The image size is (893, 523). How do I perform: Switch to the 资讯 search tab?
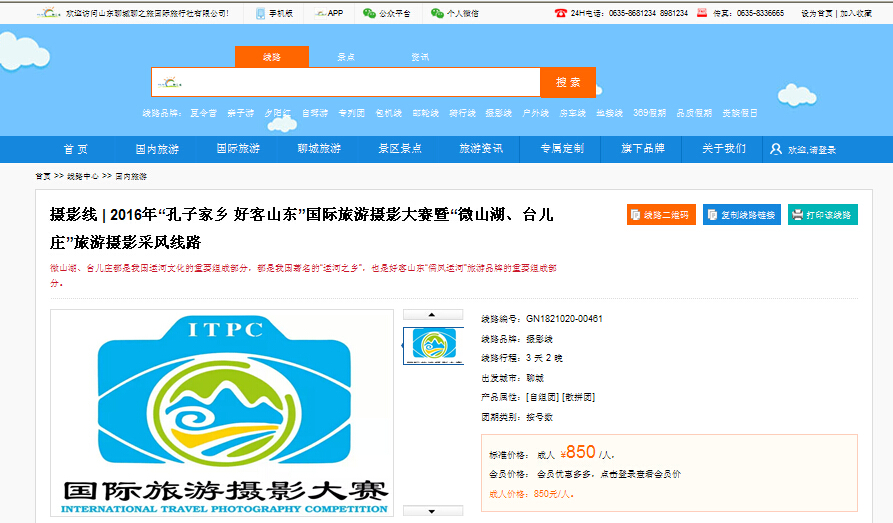click(x=420, y=57)
